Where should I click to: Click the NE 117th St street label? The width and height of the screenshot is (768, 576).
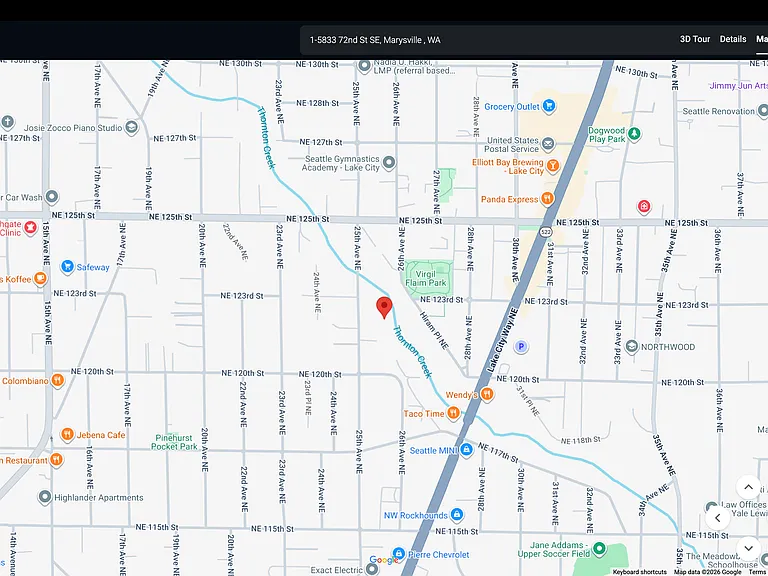498,453
